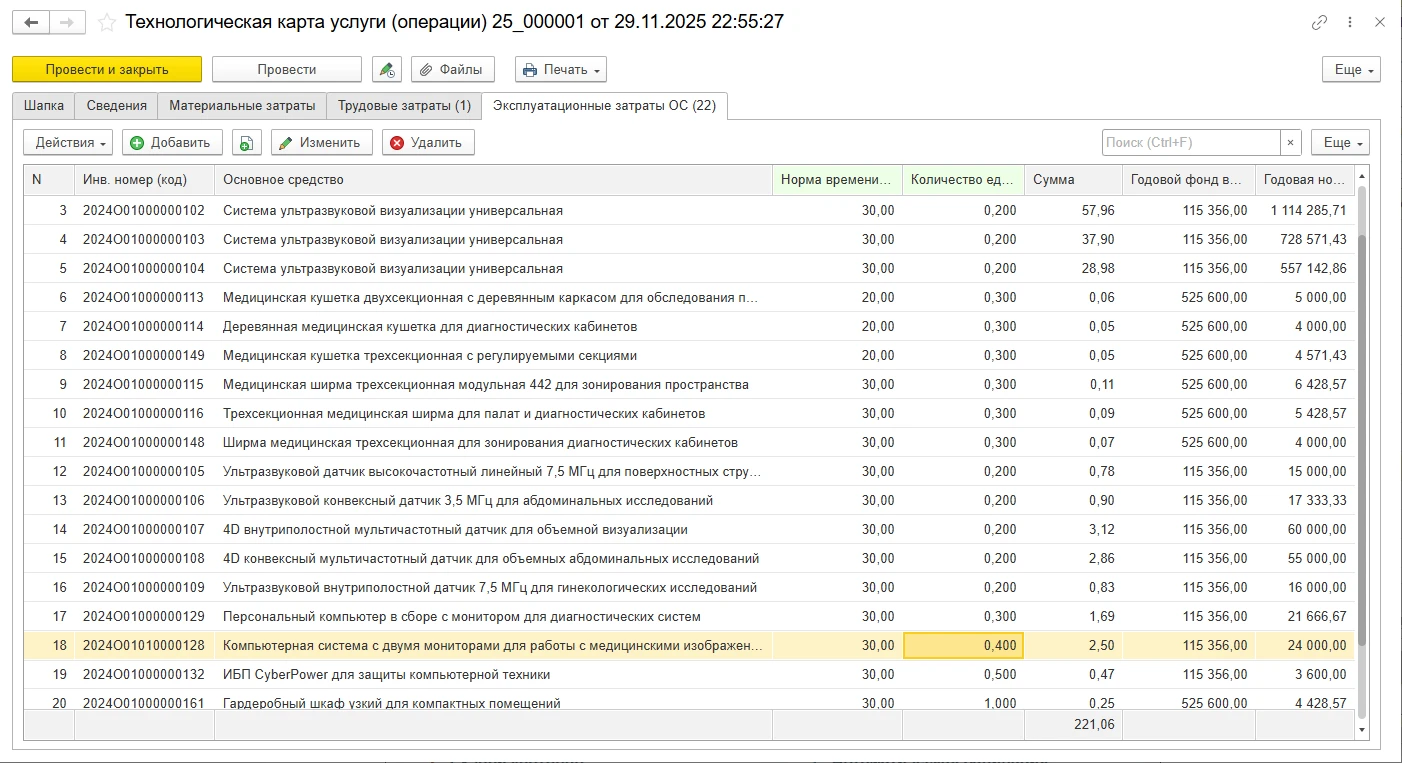Post and close with Провести и закрыть

pyautogui.click(x=107, y=69)
